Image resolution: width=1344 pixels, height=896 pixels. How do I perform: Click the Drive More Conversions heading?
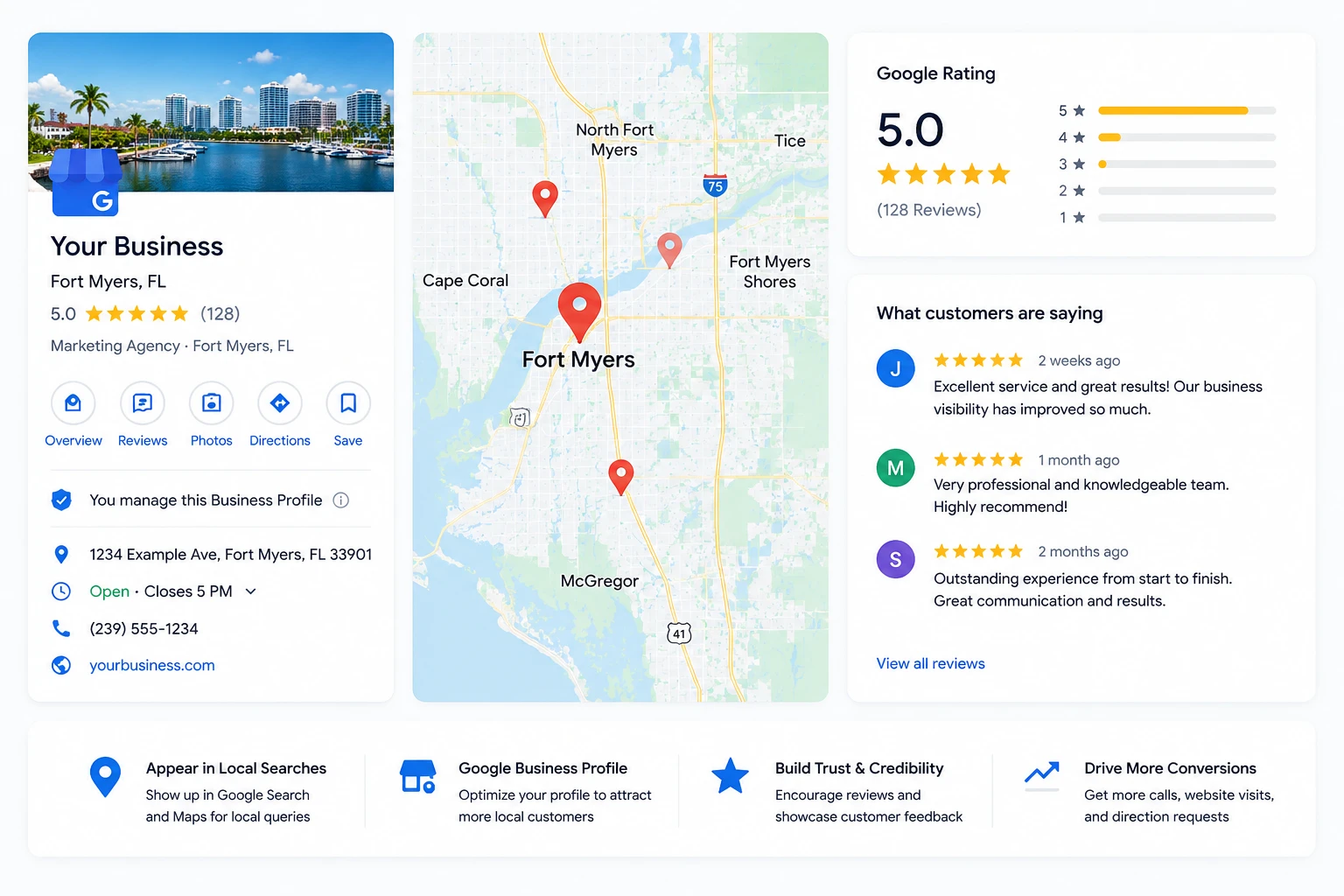[x=1170, y=768]
